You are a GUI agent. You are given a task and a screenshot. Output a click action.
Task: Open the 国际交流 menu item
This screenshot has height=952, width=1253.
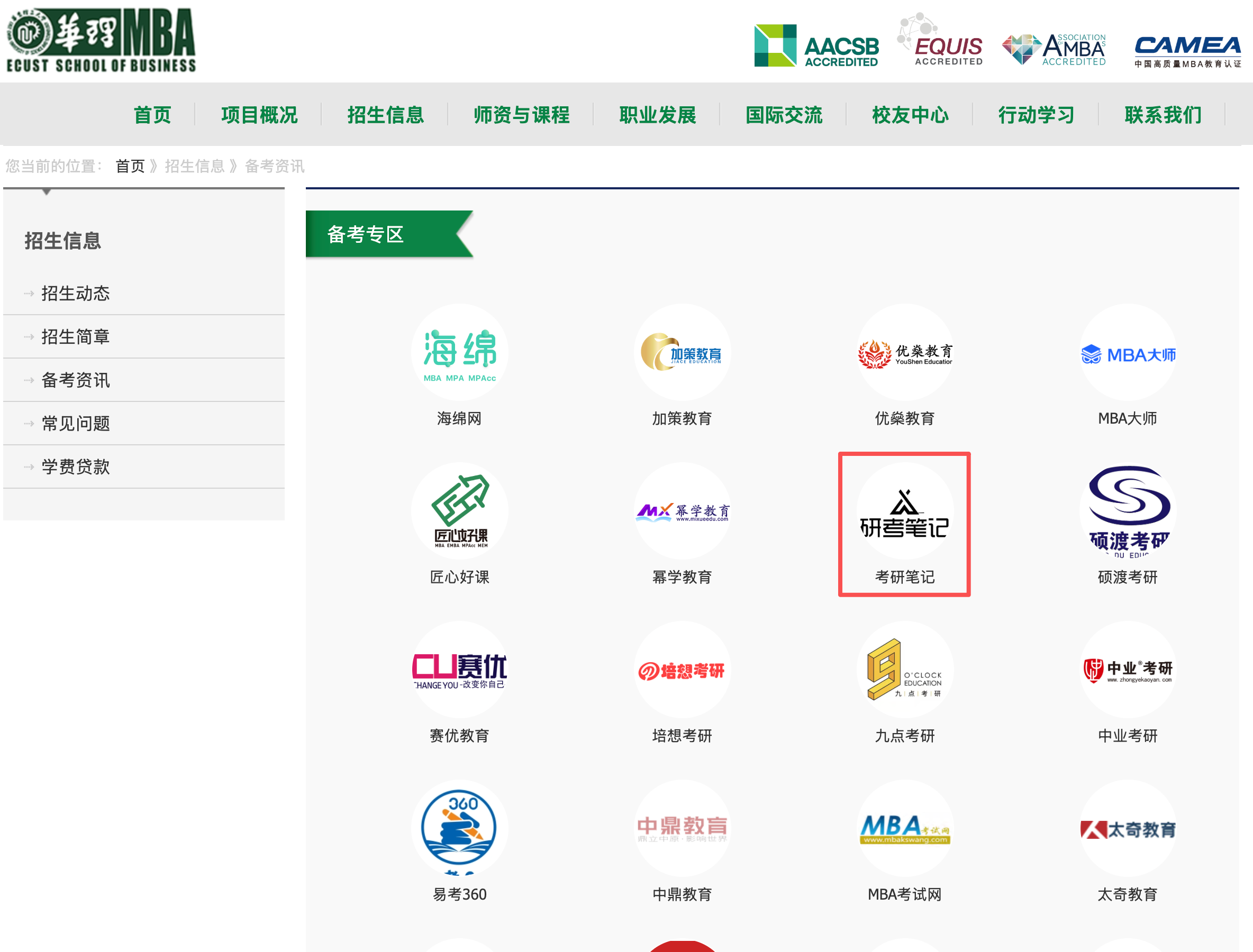point(784,115)
